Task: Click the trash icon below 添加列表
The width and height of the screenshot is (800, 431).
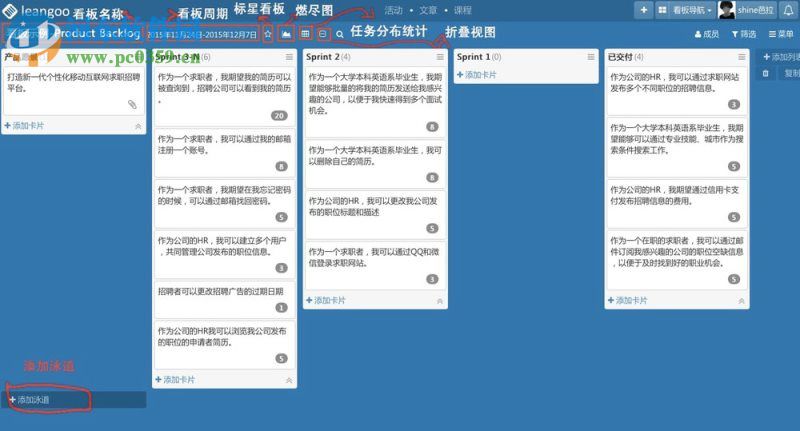Action: 765,73
